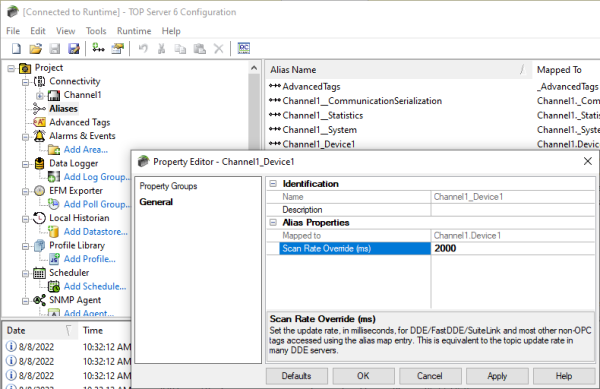
Task: Collapse the Data Logger node
Action: [x=25, y=164]
